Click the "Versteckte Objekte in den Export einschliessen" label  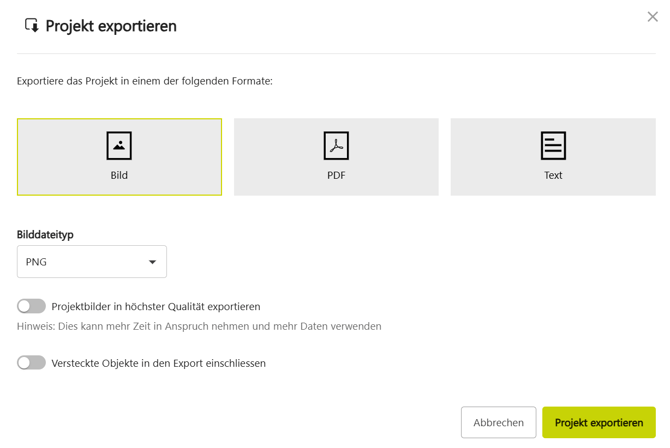point(158,363)
